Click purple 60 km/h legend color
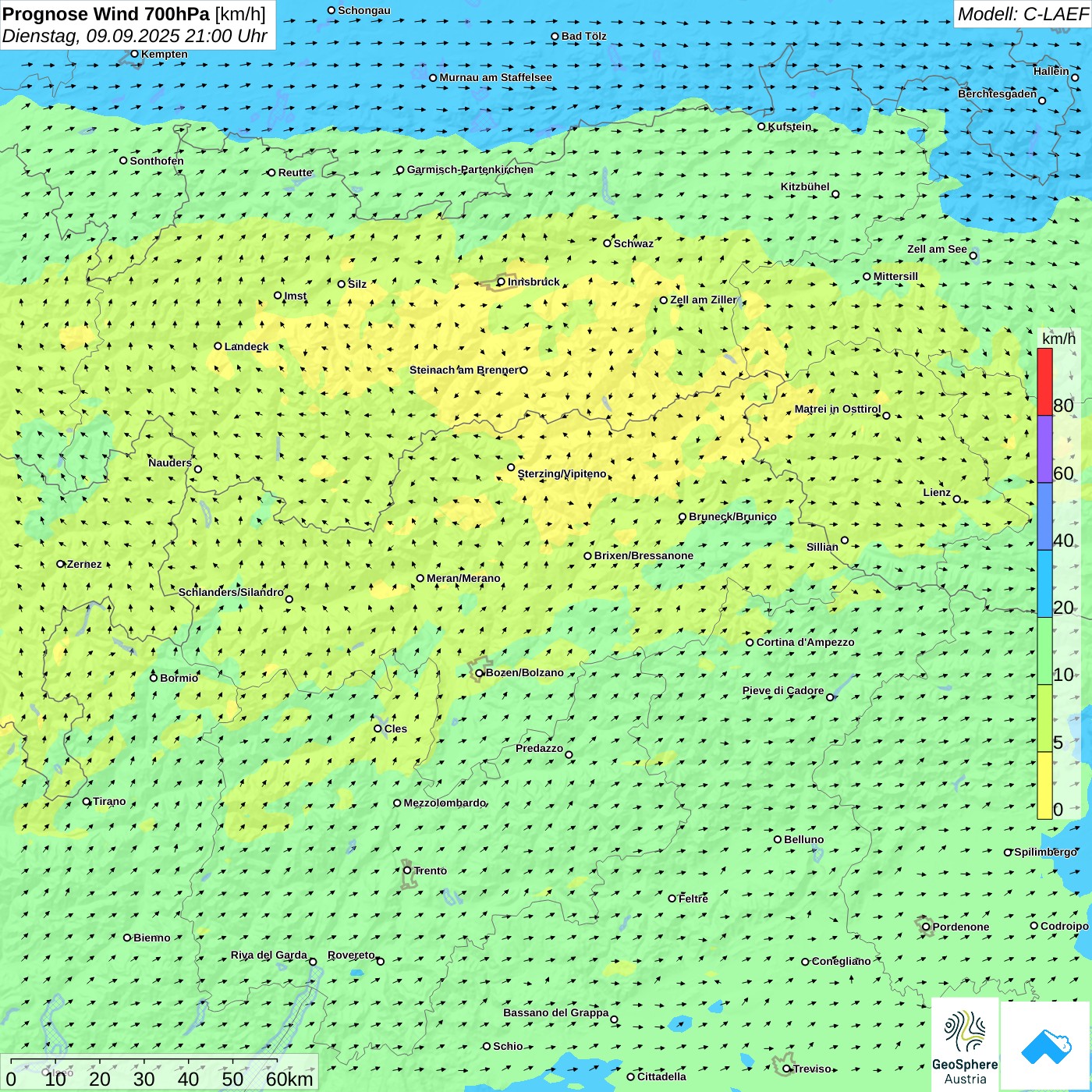Viewport: 1092px width, 1092px height. [1044, 449]
